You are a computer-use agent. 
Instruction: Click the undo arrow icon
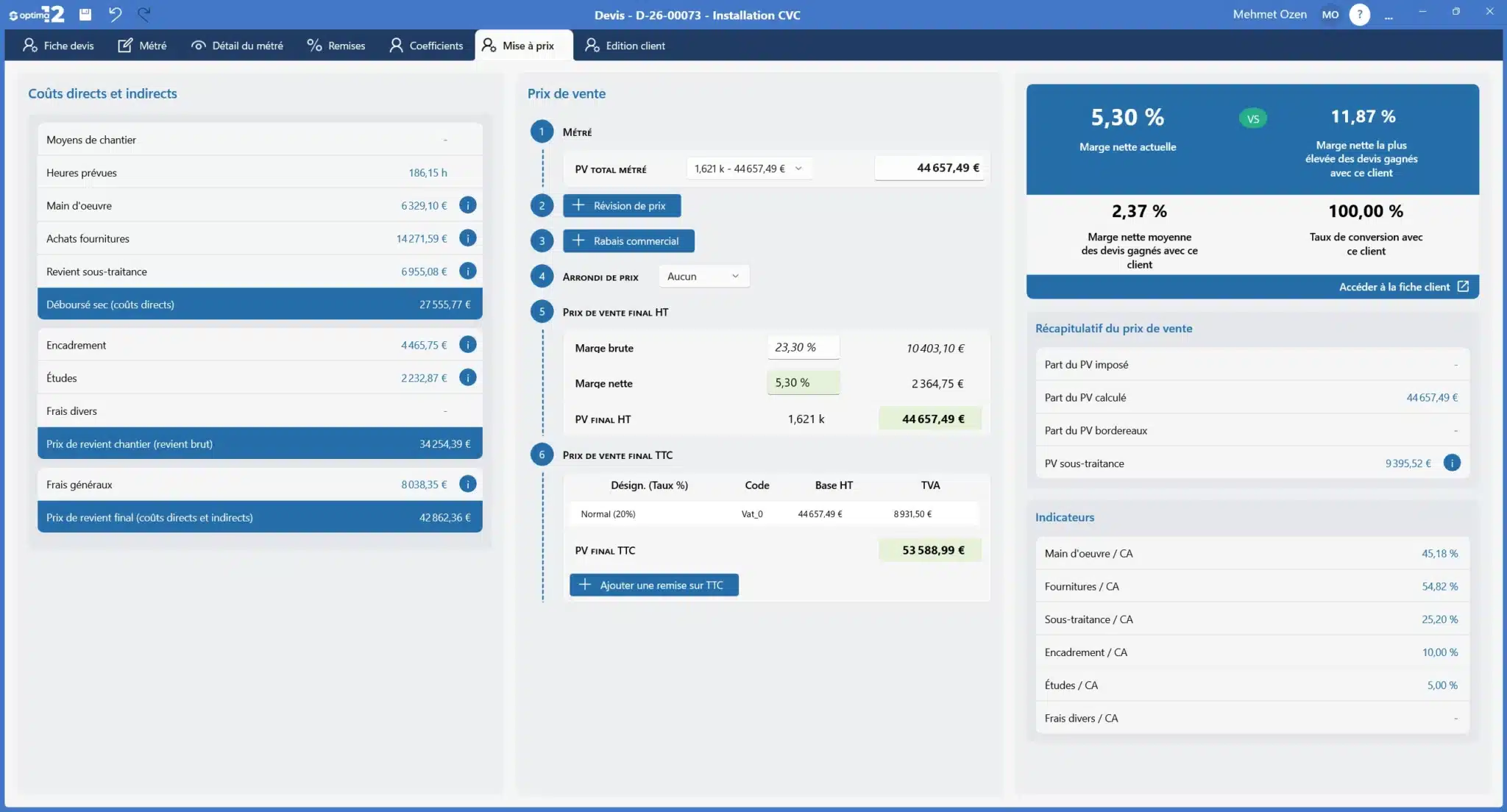click(x=115, y=14)
